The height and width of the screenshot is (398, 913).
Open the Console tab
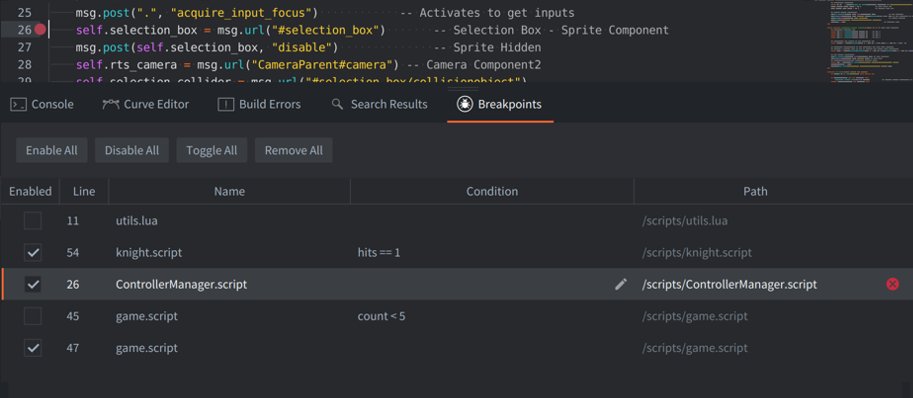(43, 104)
